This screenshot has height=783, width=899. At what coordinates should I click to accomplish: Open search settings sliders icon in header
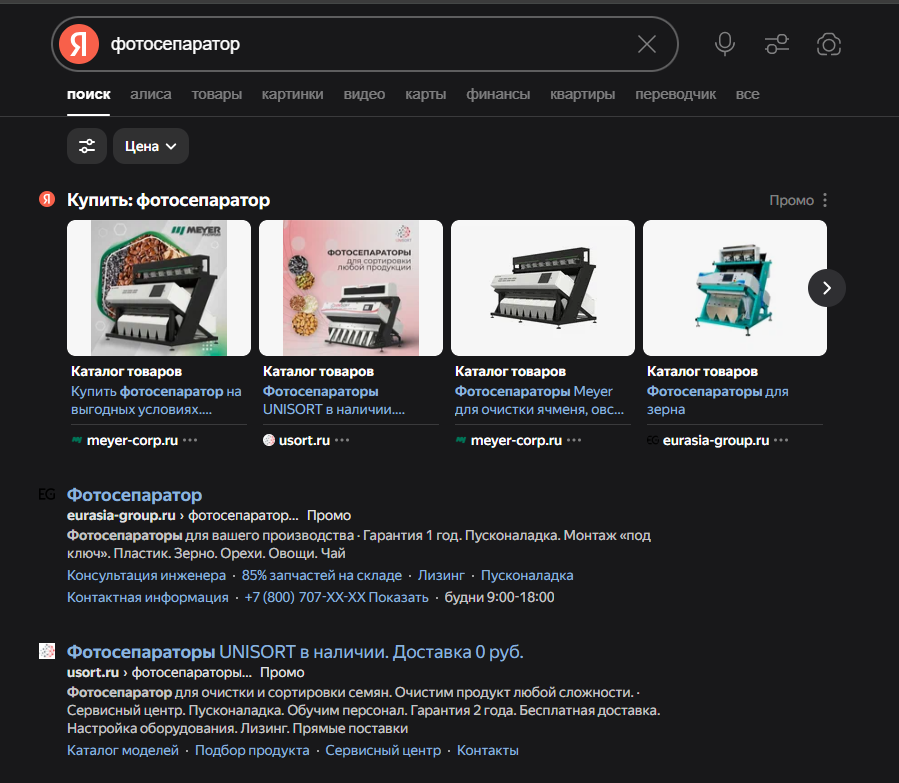pos(776,44)
